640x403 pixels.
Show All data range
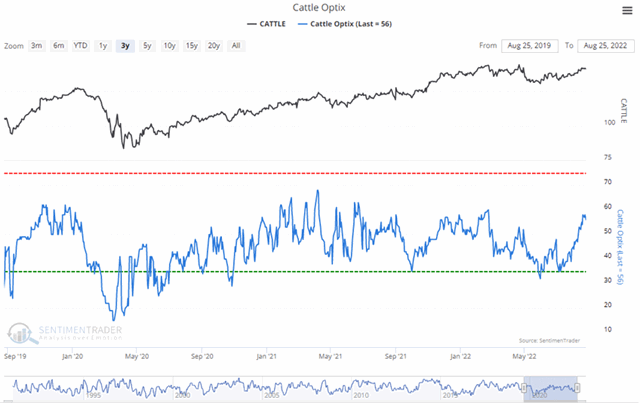click(x=236, y=46)
